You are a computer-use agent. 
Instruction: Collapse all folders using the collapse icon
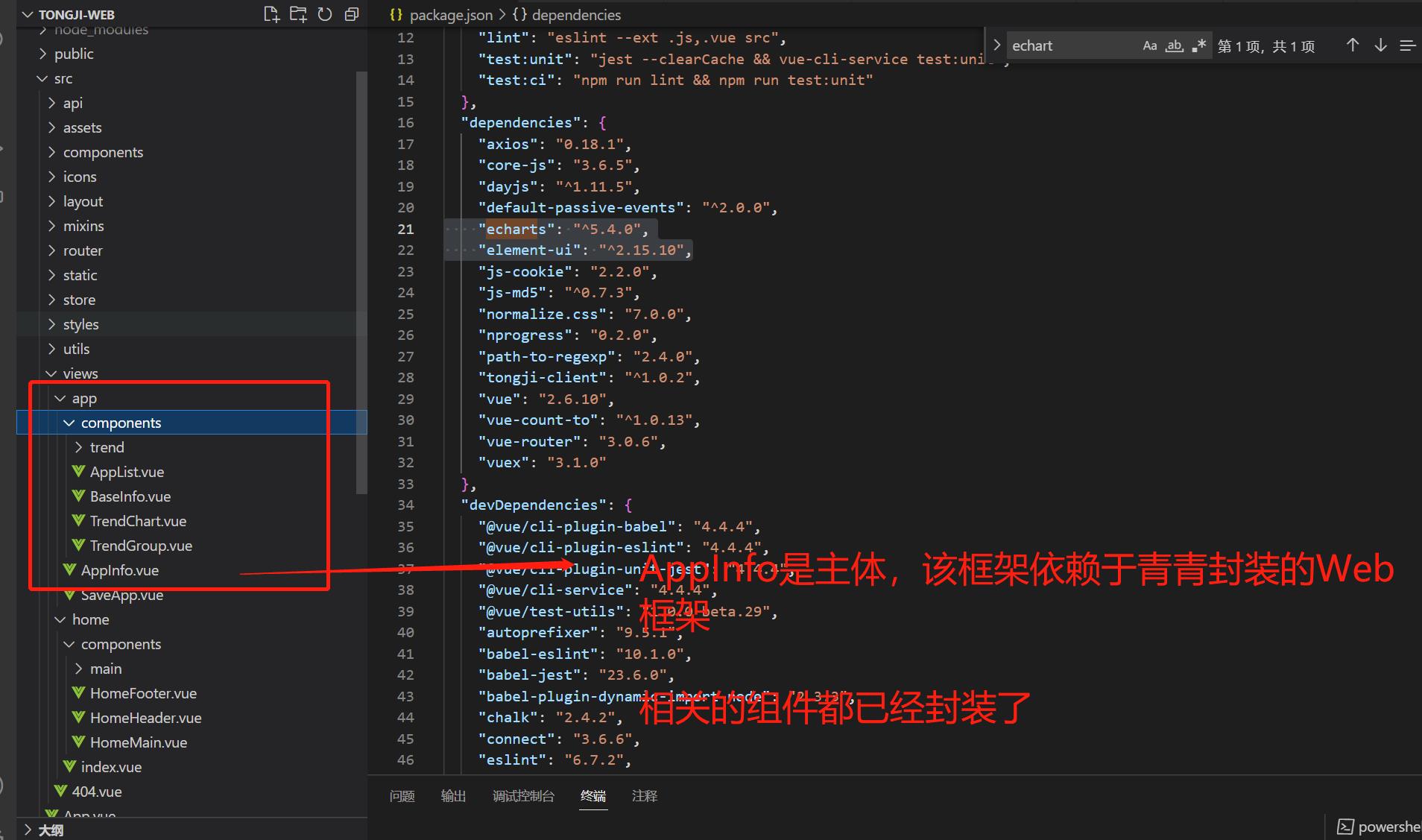[x=352, y=14]
